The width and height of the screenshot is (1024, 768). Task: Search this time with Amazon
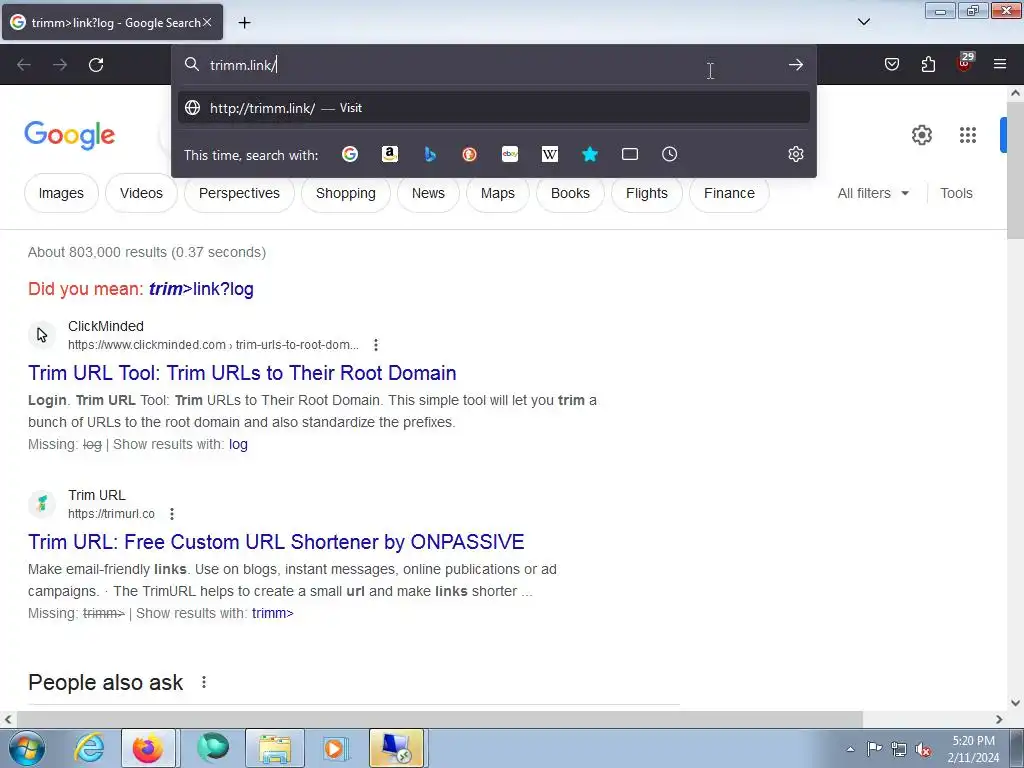pyautogui.click(x=390, y=154)
